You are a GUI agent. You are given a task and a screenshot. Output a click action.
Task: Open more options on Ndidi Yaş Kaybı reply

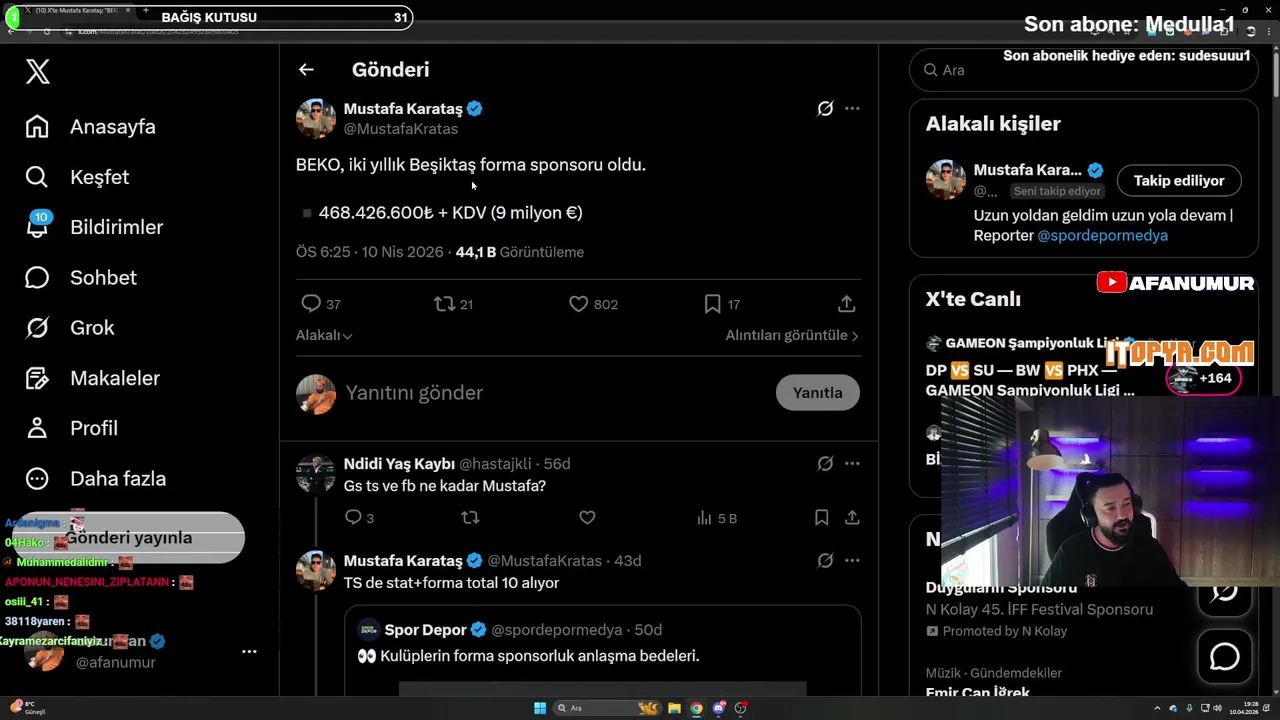click(x=852, y=463)
